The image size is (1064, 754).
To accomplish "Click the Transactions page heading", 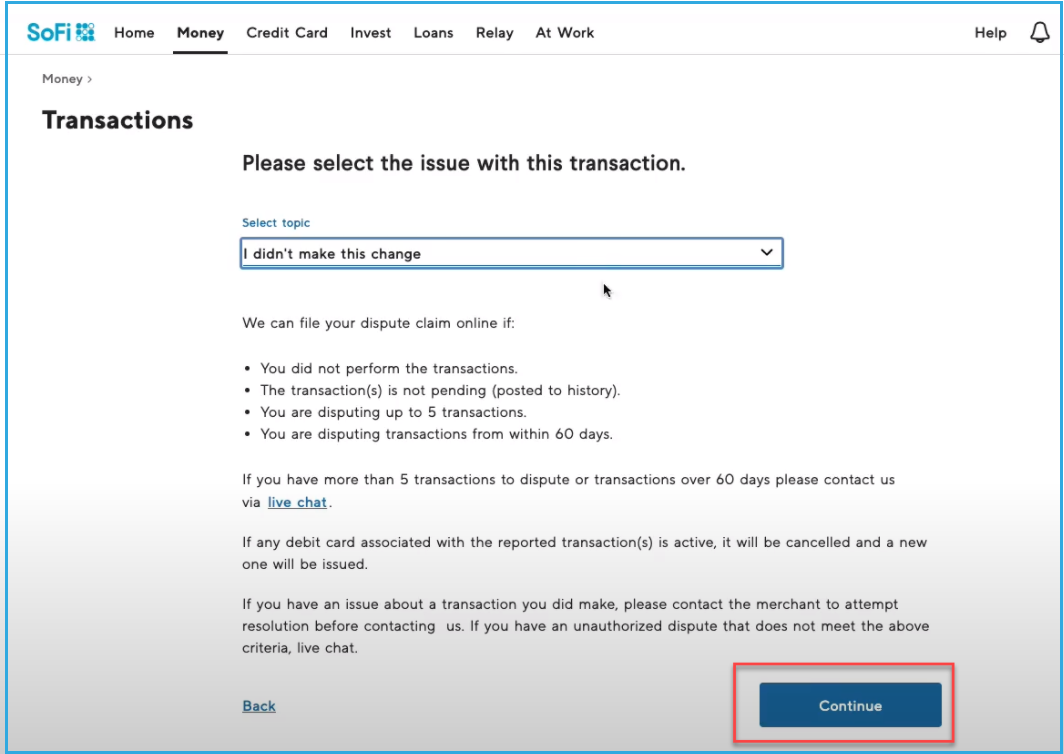I will [x=117, y=121].
